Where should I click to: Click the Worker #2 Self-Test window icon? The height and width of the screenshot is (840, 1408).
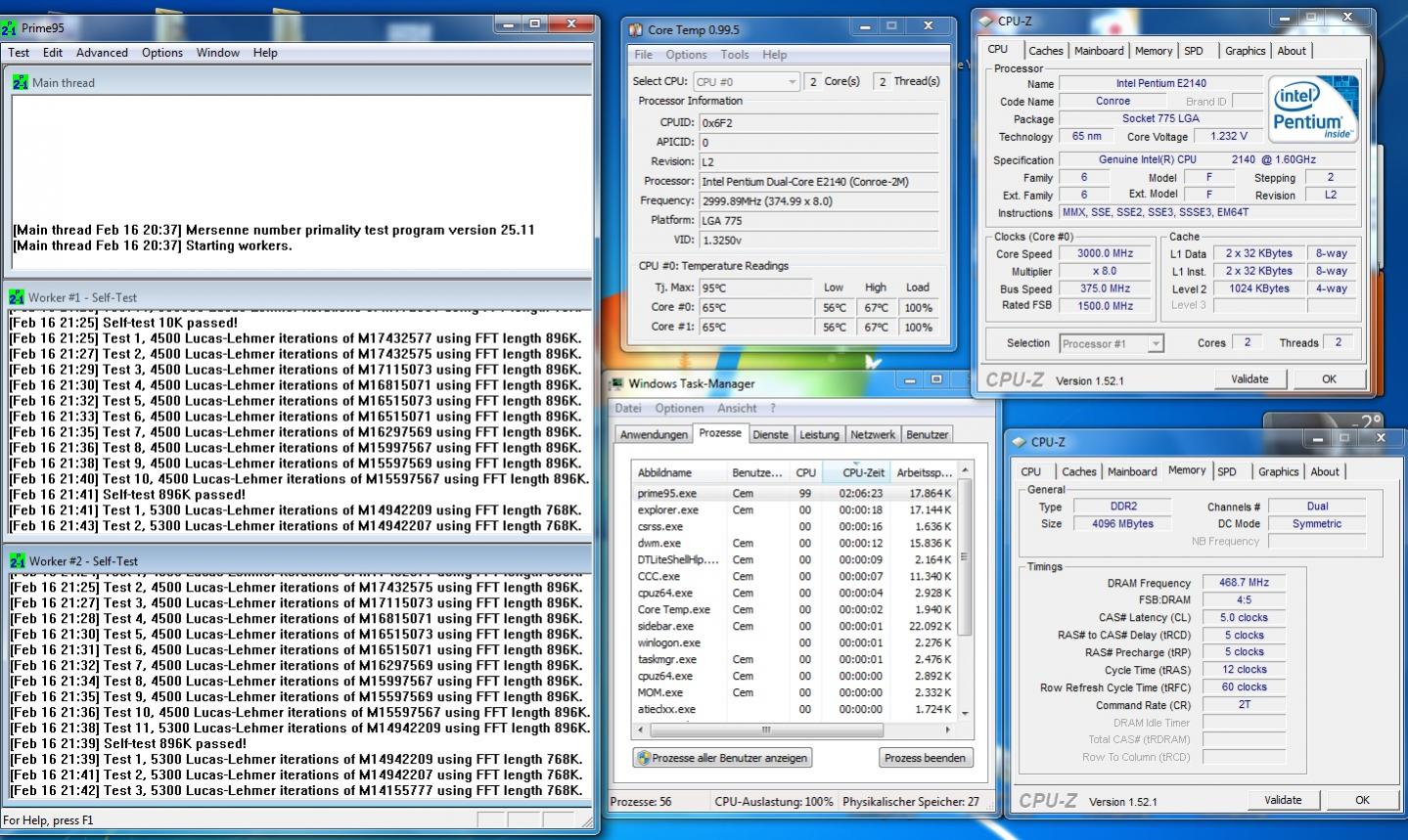coord(18,561)
